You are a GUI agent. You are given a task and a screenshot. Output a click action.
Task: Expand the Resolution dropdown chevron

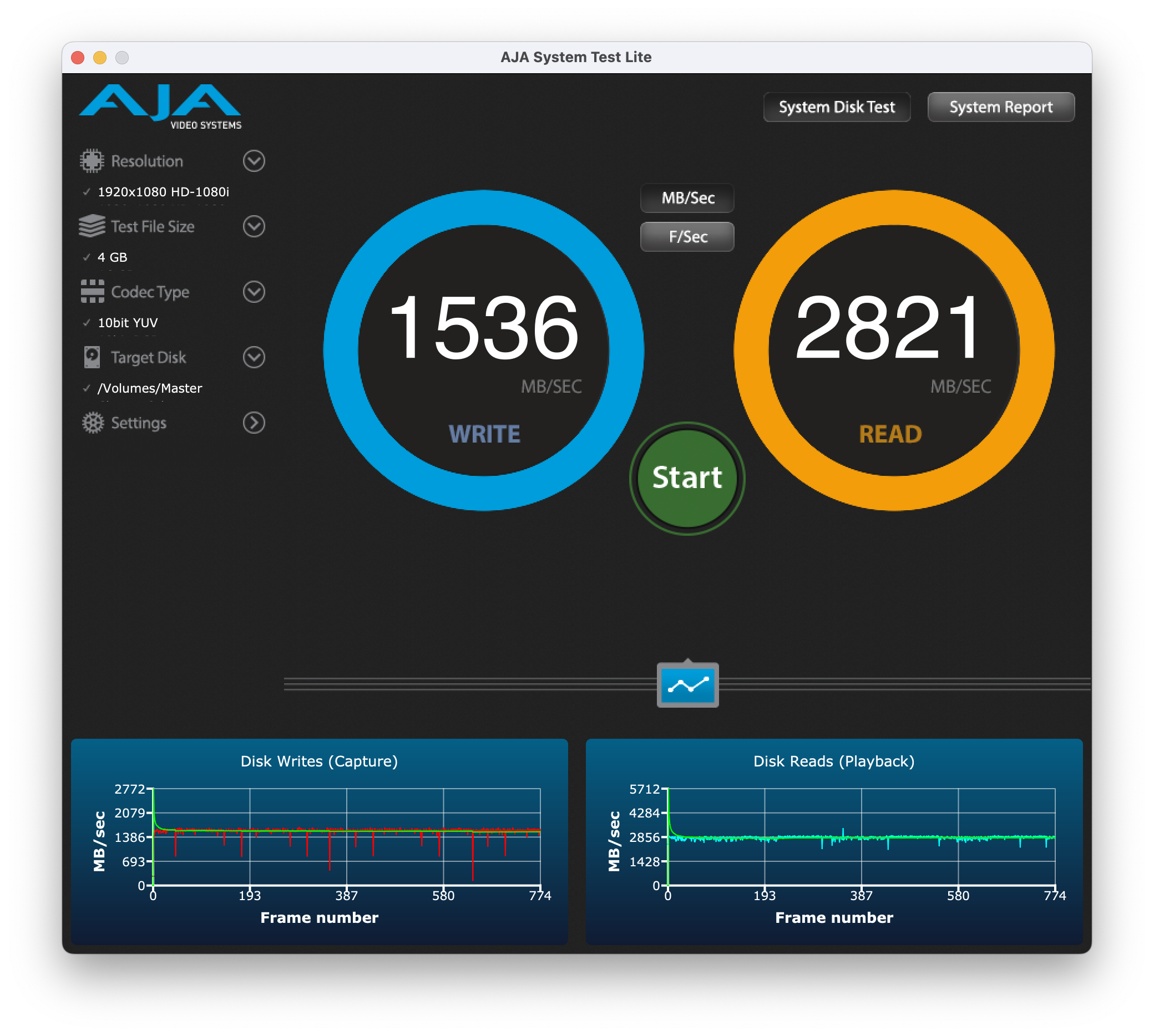click(254, 161)
